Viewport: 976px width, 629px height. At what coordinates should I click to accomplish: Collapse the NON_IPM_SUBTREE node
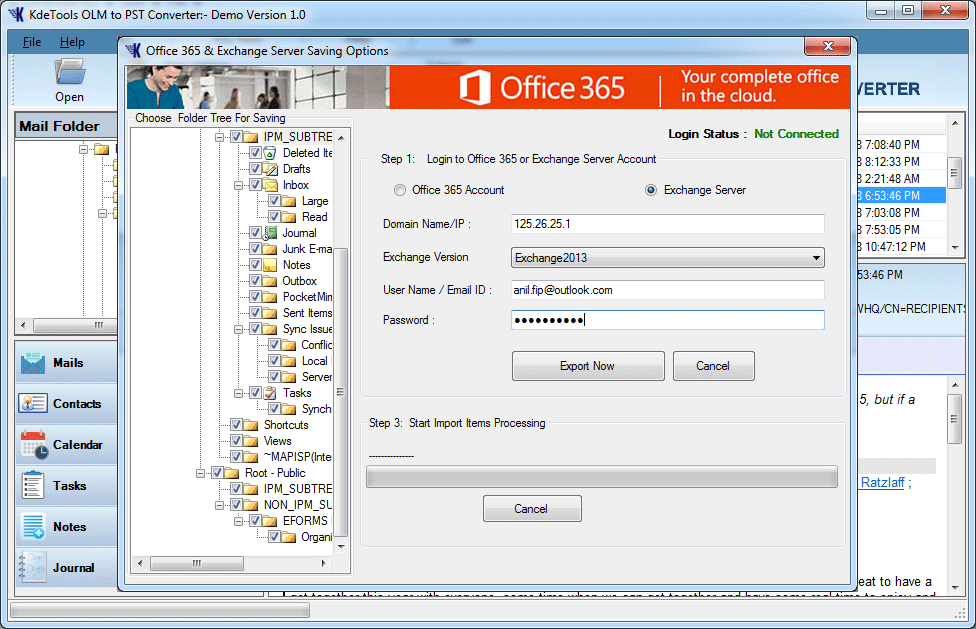(x=219, y=505)
